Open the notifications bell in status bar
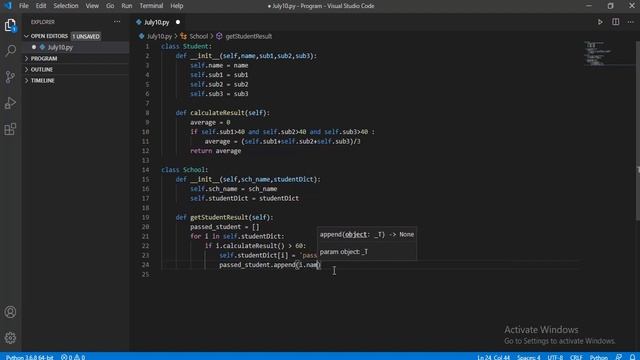640x360 pixels. [632, 357]
